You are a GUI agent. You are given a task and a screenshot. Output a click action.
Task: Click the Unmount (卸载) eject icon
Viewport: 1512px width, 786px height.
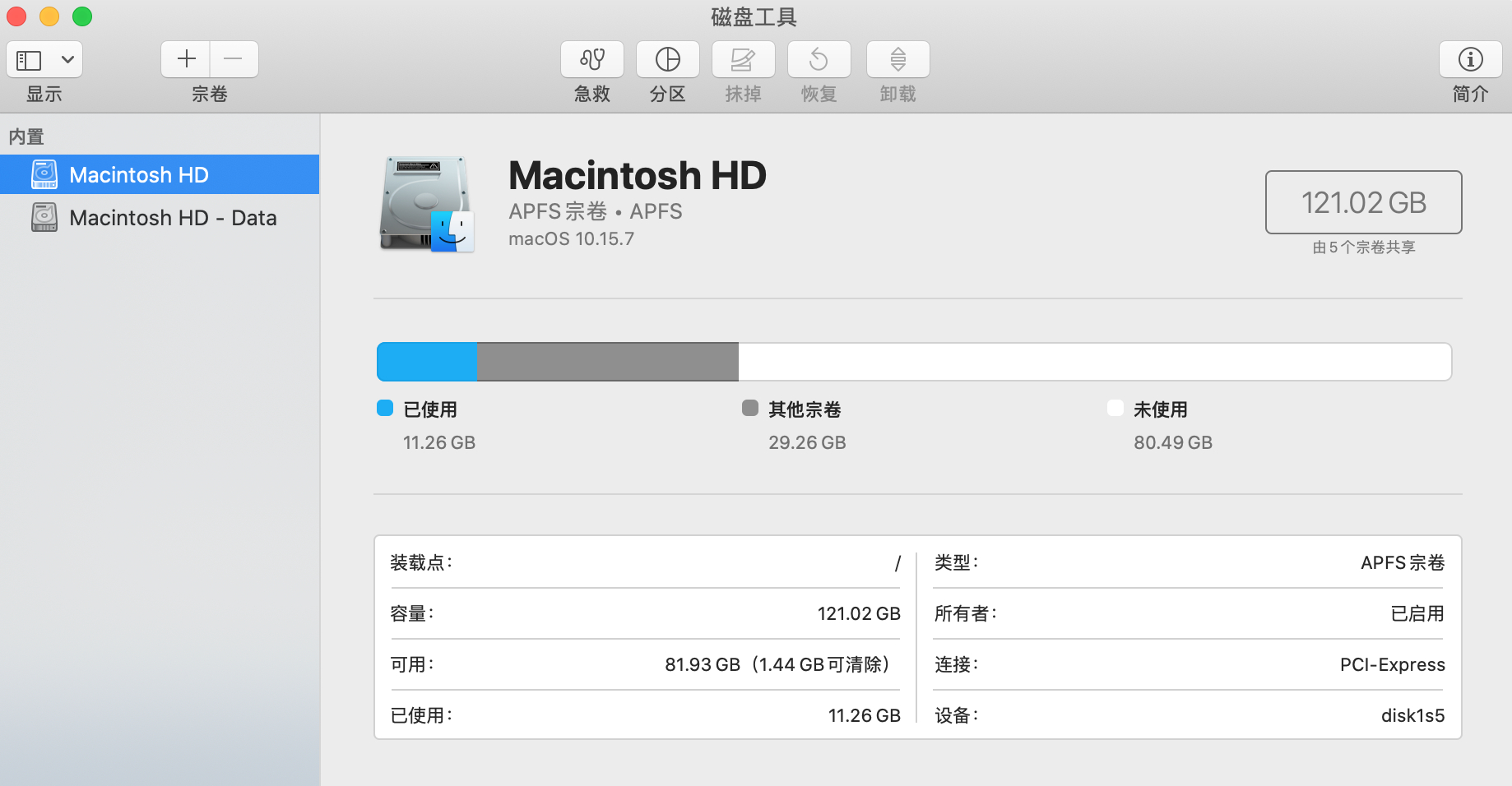coord(897,59)
